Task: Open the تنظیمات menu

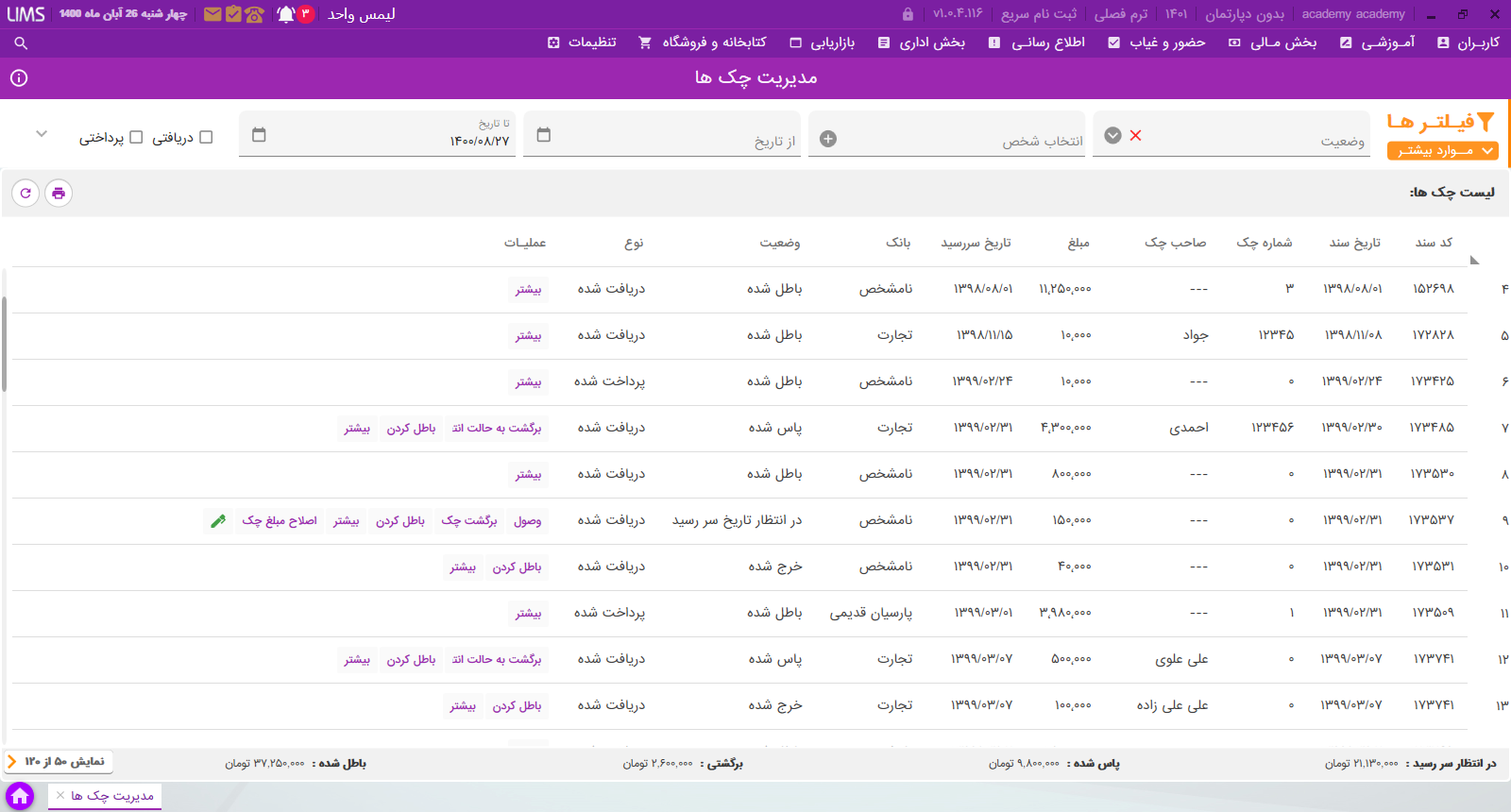Action: [x=582, y=42]
